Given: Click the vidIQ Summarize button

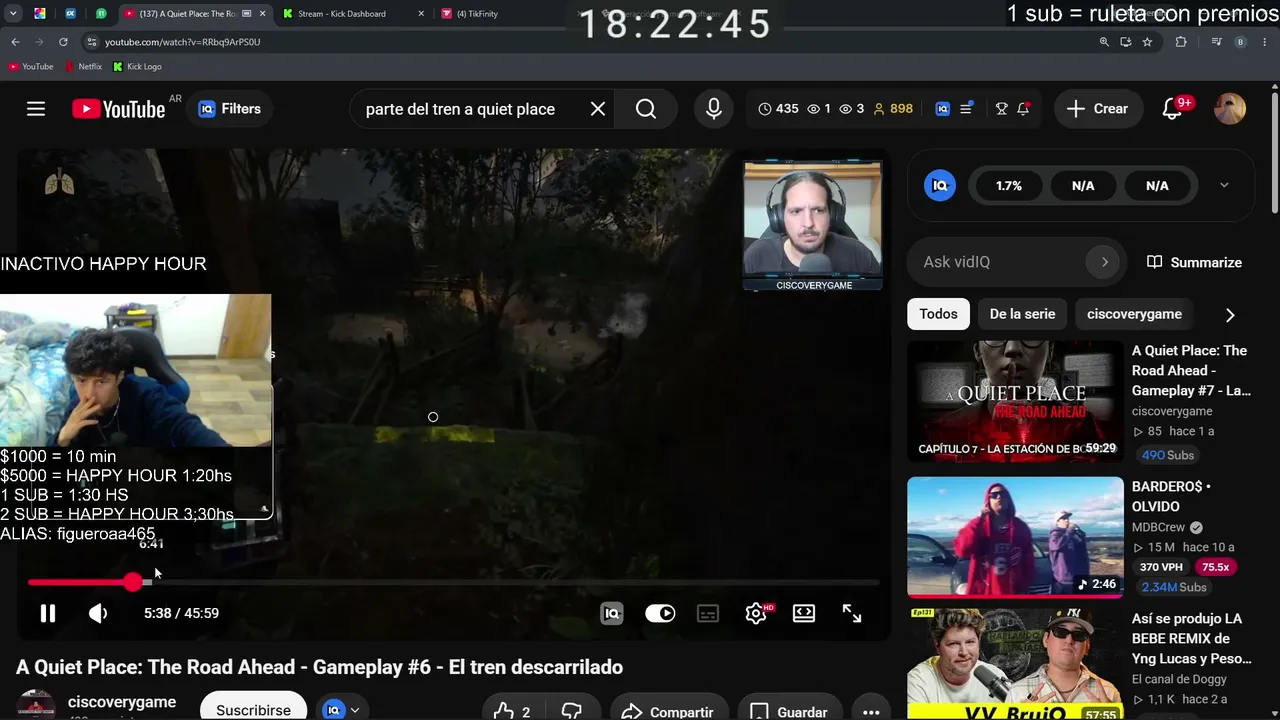Looking at the screenshot, I should pyautogui.click(x=1194, y=262).
